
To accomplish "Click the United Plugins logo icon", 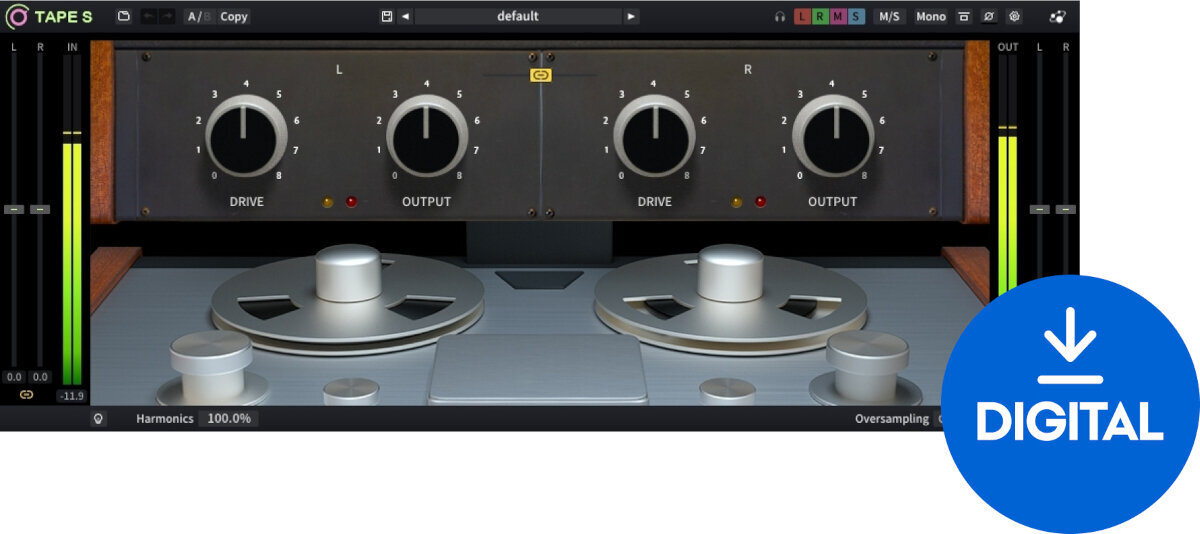I will [x=1057, y=17].
